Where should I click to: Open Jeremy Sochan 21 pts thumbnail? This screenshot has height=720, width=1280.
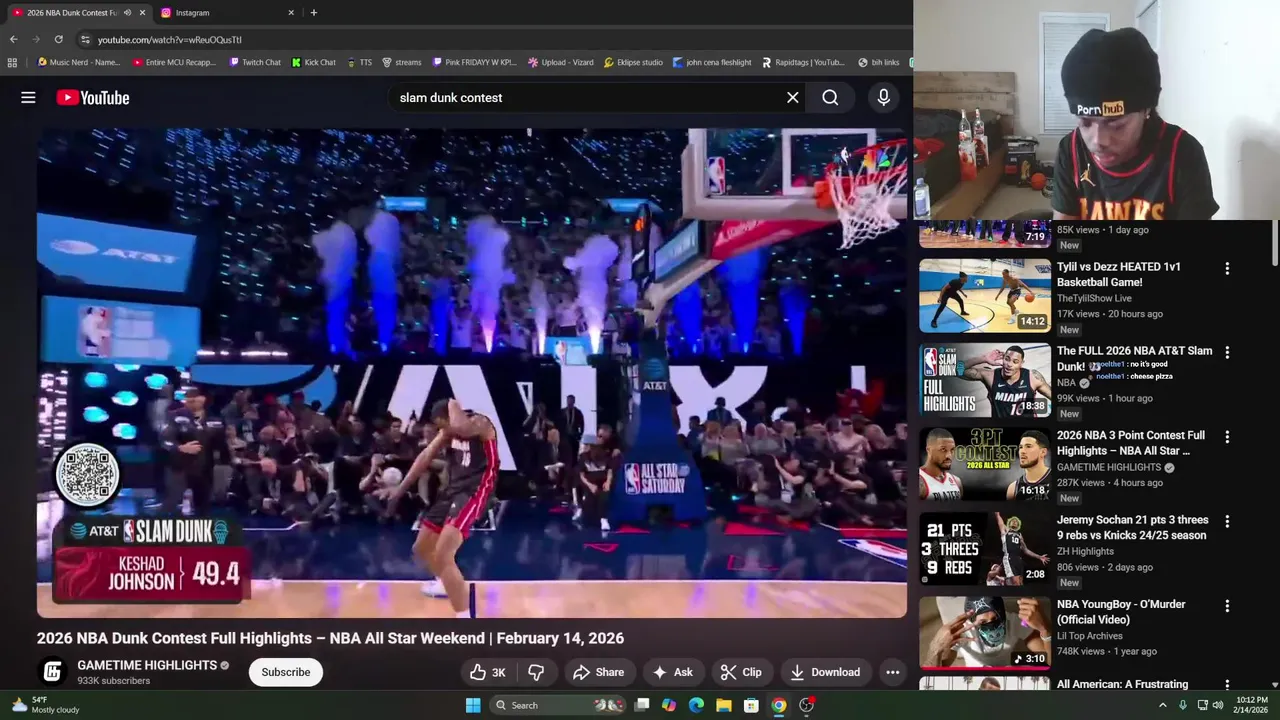(985, 549)
